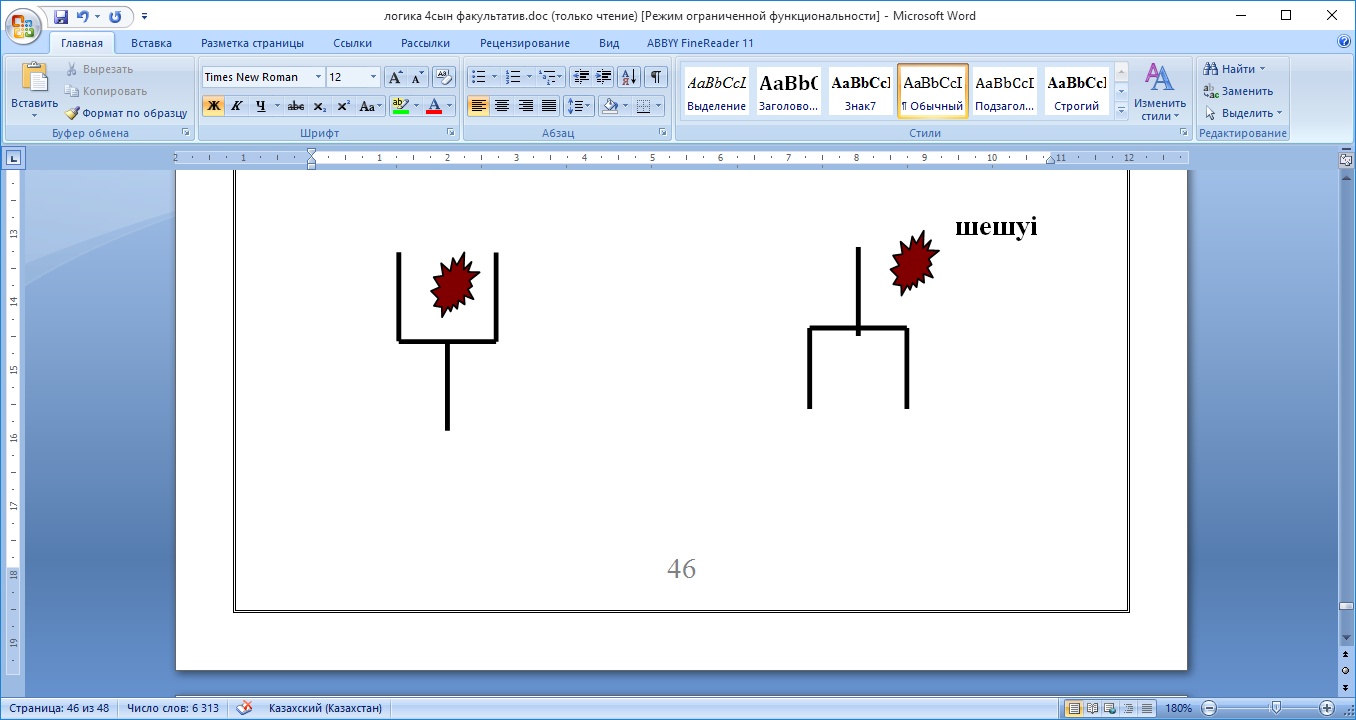
Task: Open the font size dropdown
Action: point(374,77)
